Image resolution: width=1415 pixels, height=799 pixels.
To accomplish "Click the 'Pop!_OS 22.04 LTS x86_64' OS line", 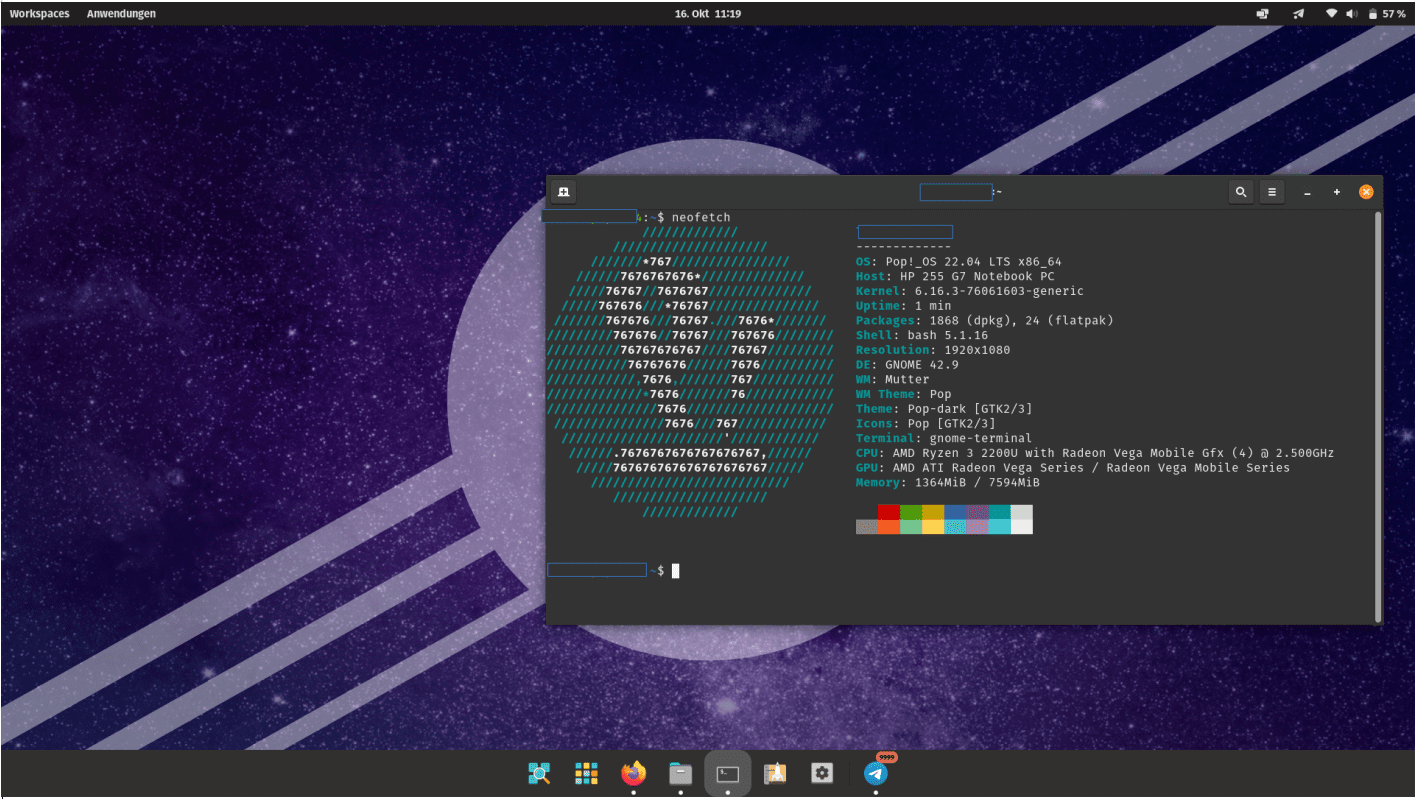I will [x=958, y=262].
